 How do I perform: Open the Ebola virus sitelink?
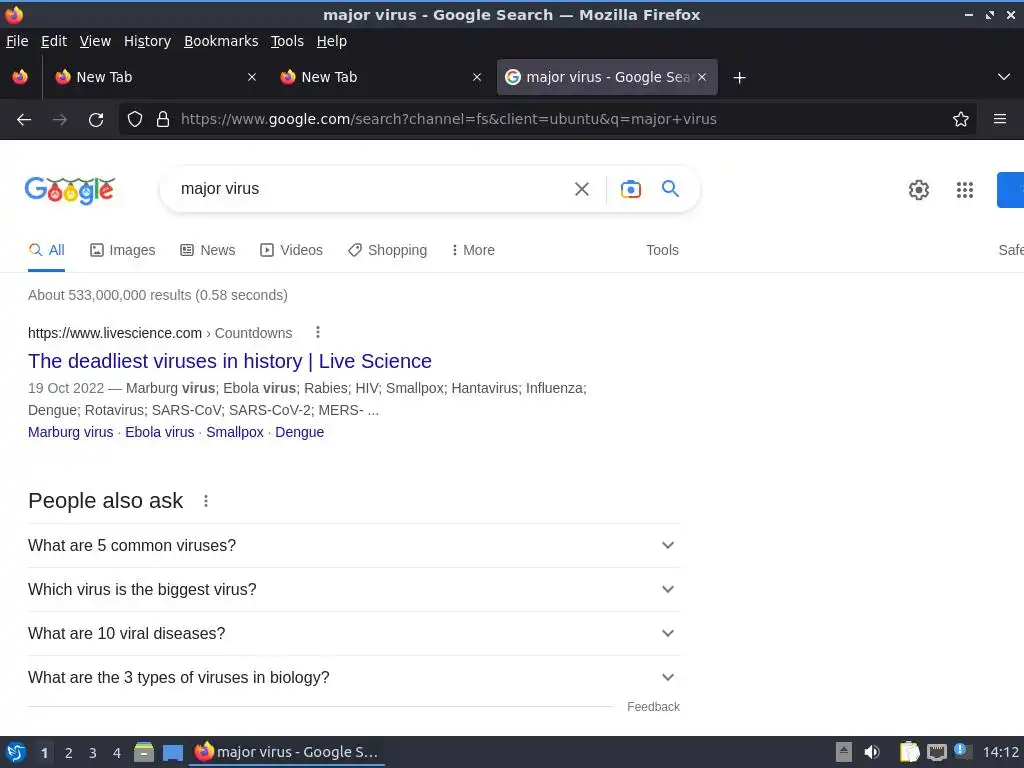tap(160, 432)
